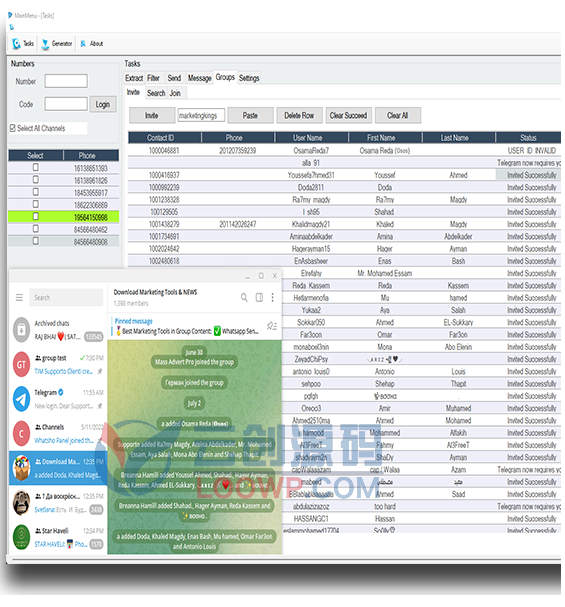Click the Invite button

tap(152, 115)
